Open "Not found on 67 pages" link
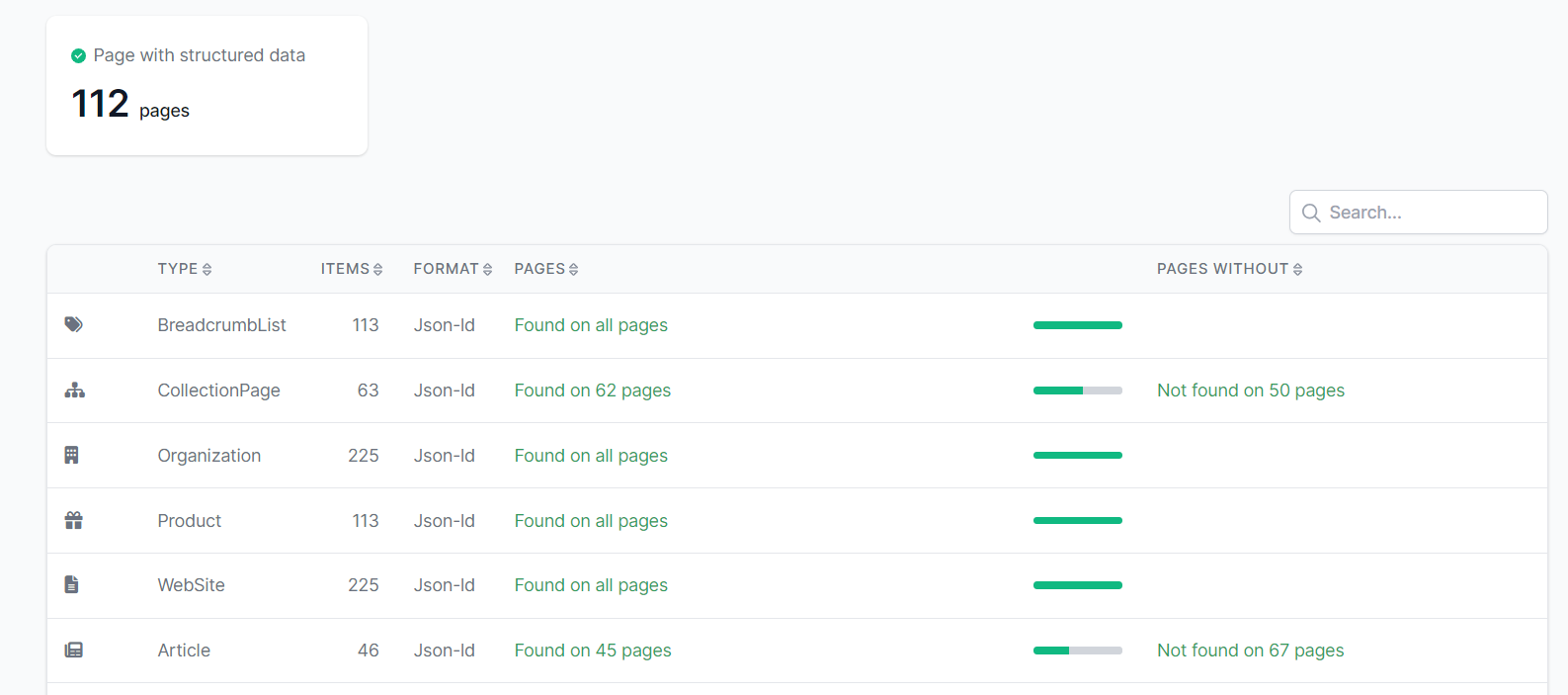Viewport: 1568px width, 695px height. tap(1251, 651)
